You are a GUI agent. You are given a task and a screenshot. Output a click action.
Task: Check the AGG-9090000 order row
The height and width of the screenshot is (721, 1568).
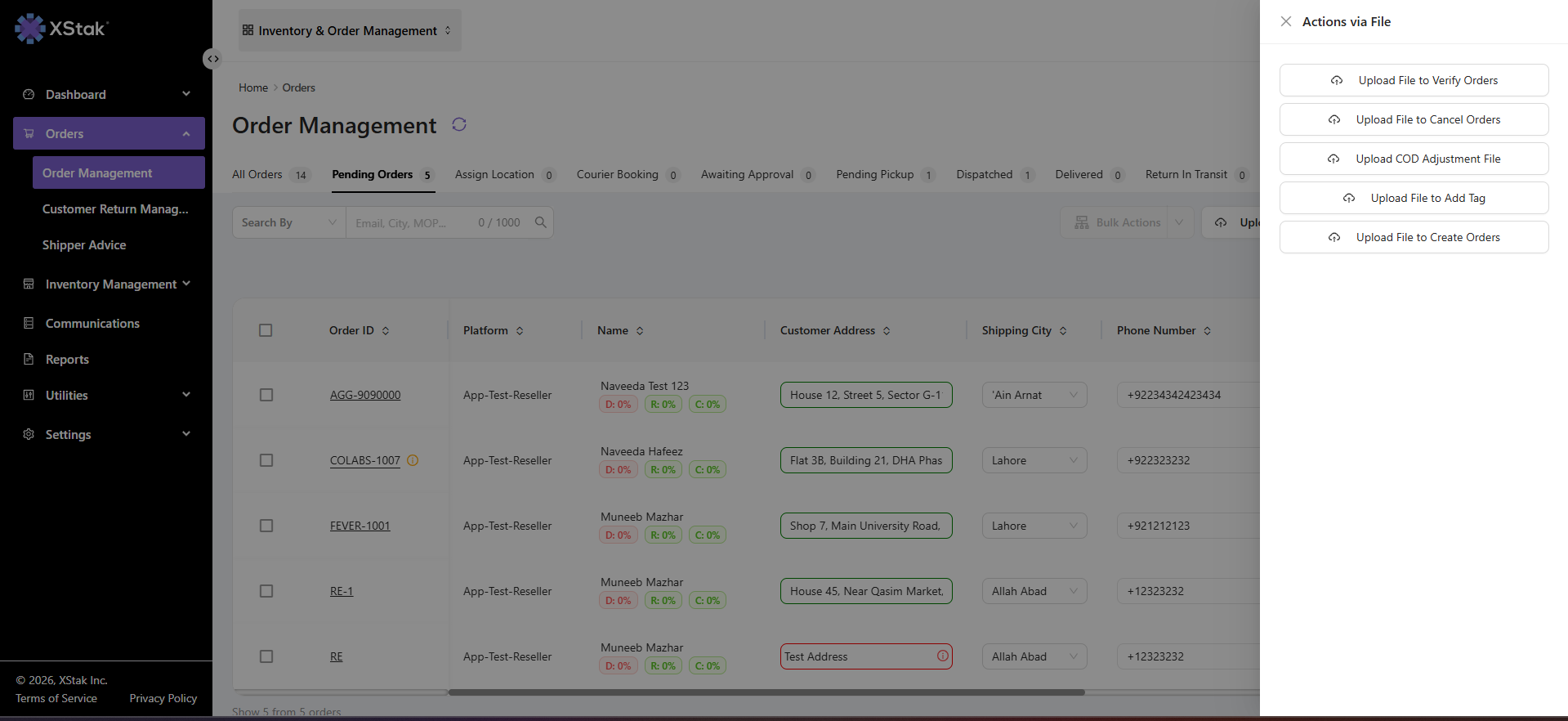266,395
